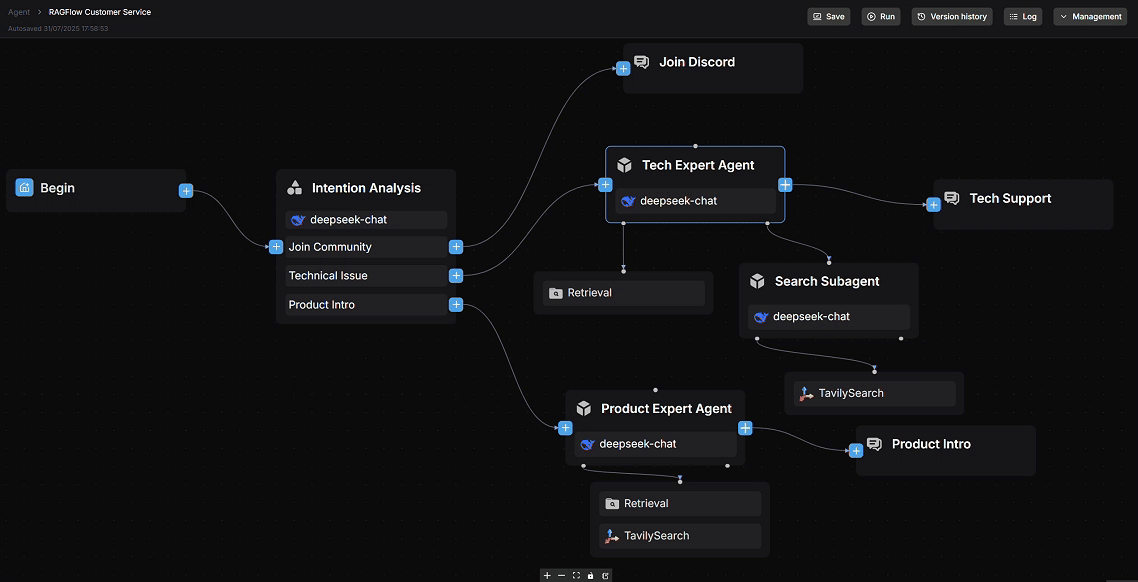Open the Management dropdown
This screenshot has width=1138, height=582.
(x=1089, y=16)
